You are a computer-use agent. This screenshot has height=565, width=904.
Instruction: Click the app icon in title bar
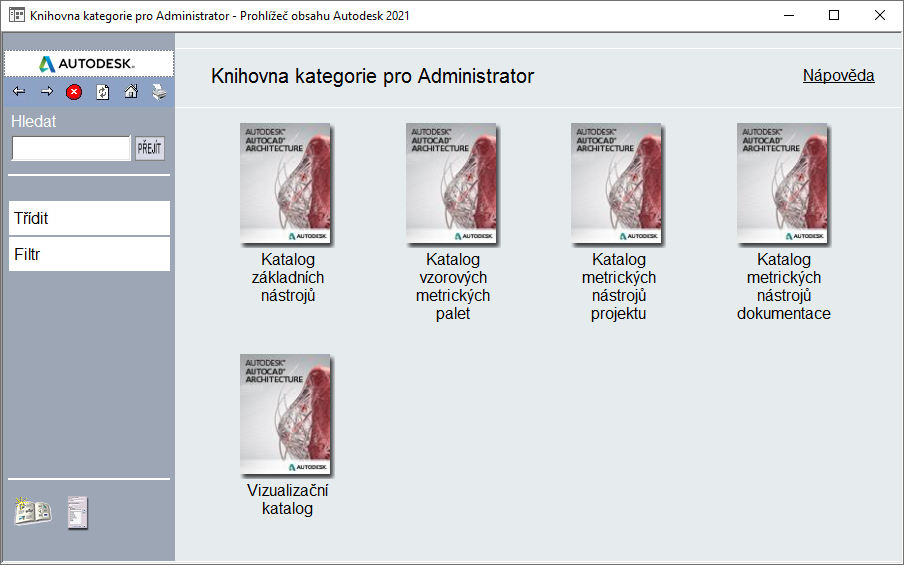pyautogui.click(x=17, y=15)
